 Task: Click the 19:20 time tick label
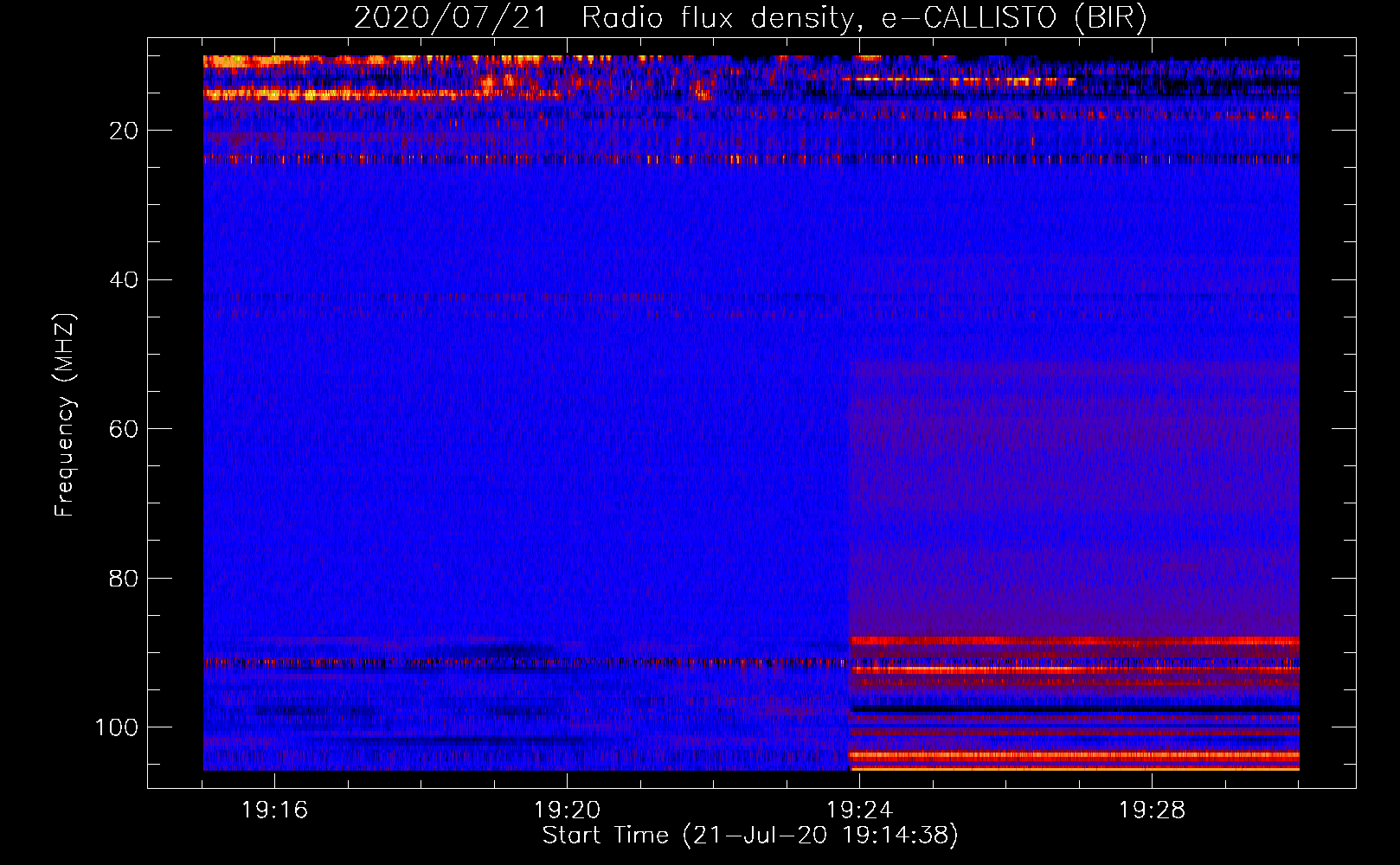click(x=568, y=811)
